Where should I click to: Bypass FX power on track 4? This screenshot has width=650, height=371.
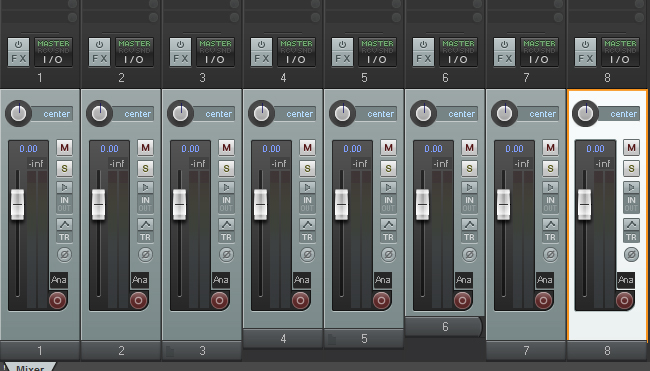tap(261, 44)
